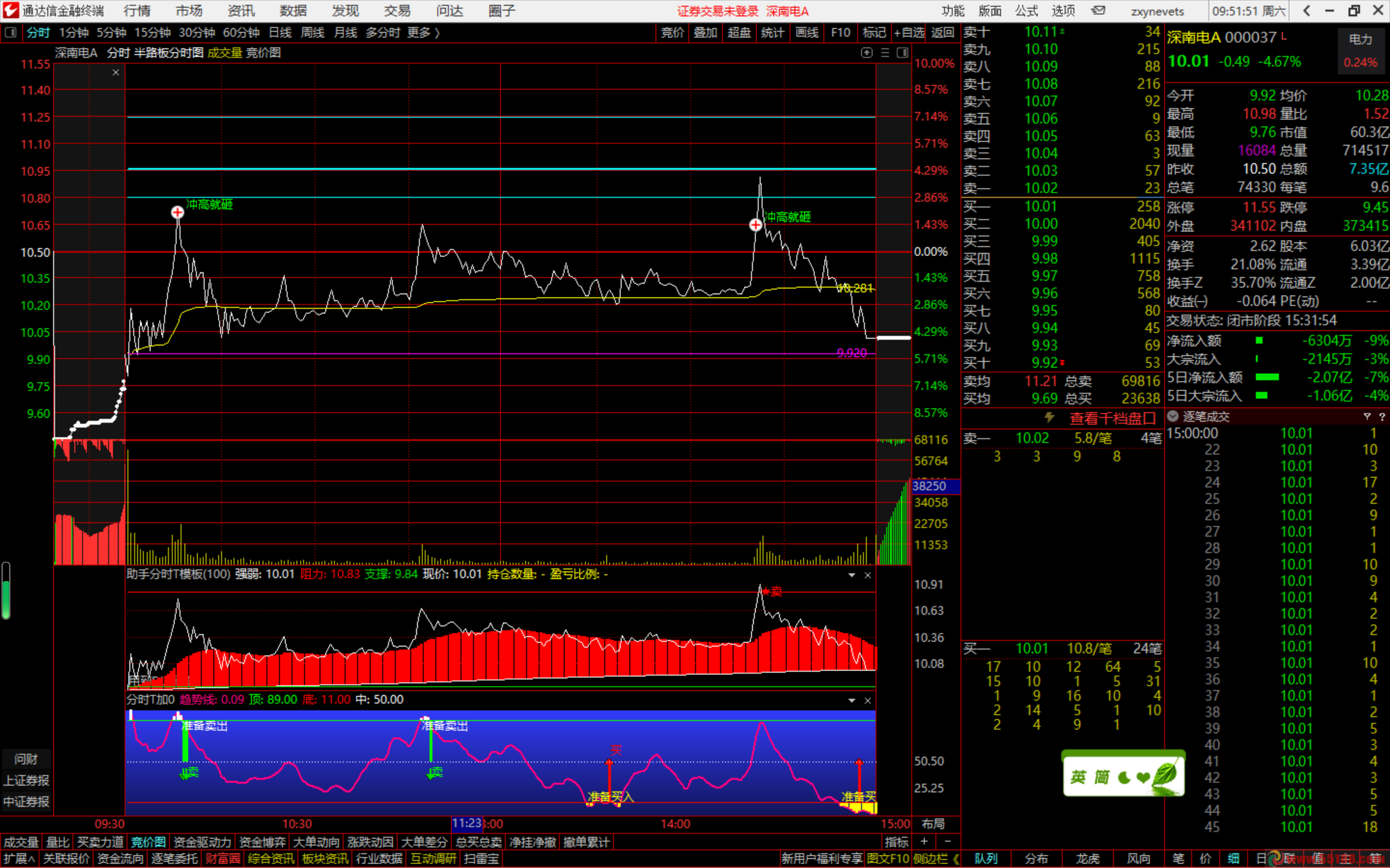Open the 指标 indicator selector
1390x868 pixels.
point(896,842)
